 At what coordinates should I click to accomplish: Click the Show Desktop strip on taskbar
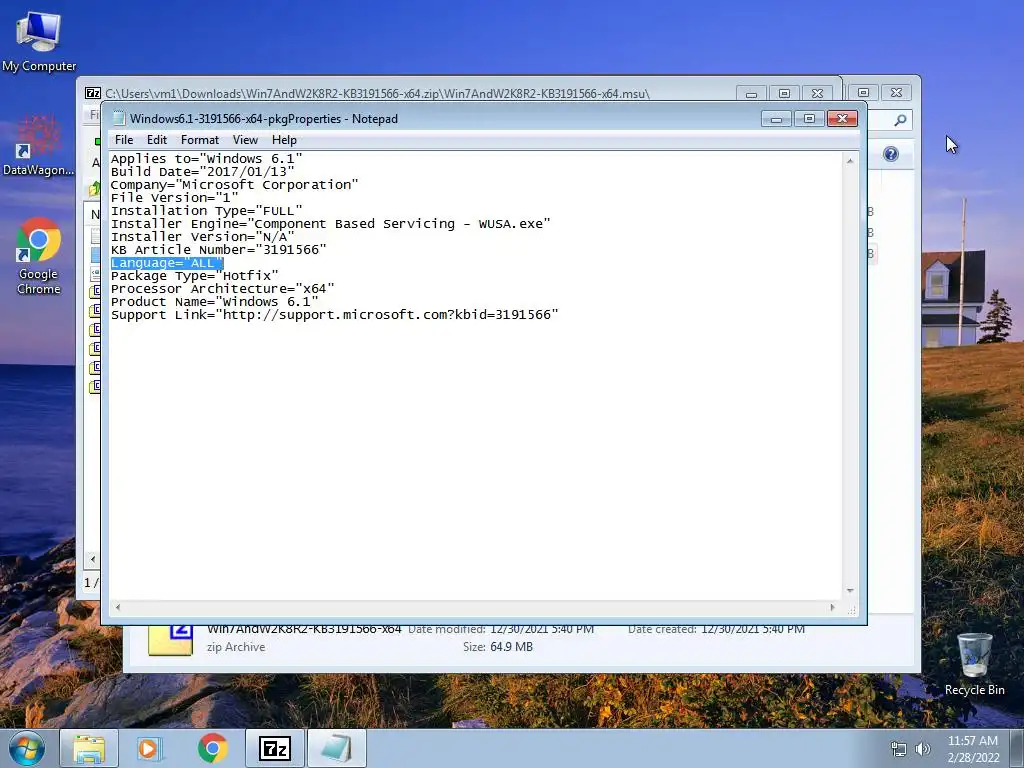click(1019, 748)
